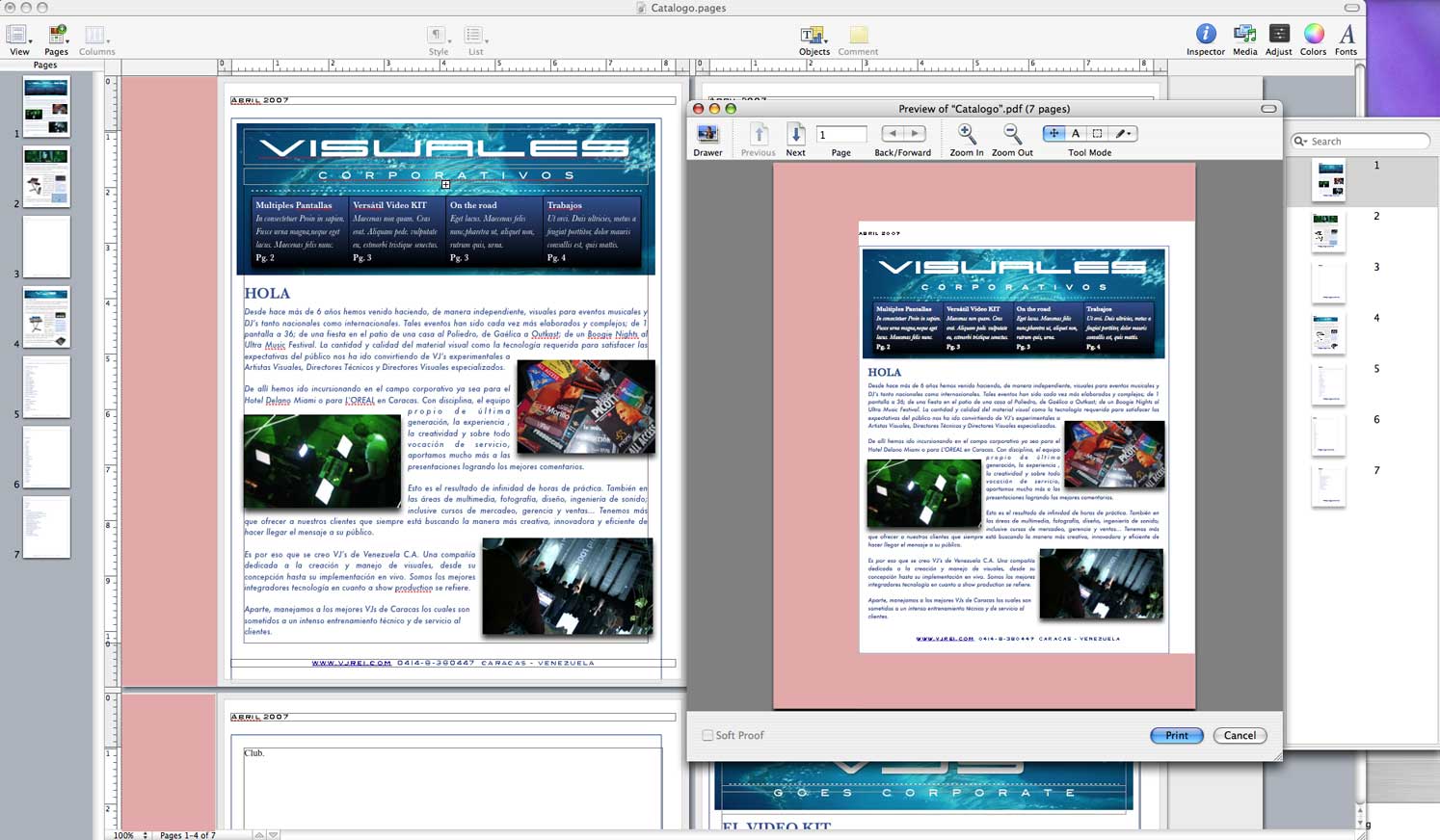
Task: Select page 7 thumbnail in Preview drawer
Action: 1329,486
